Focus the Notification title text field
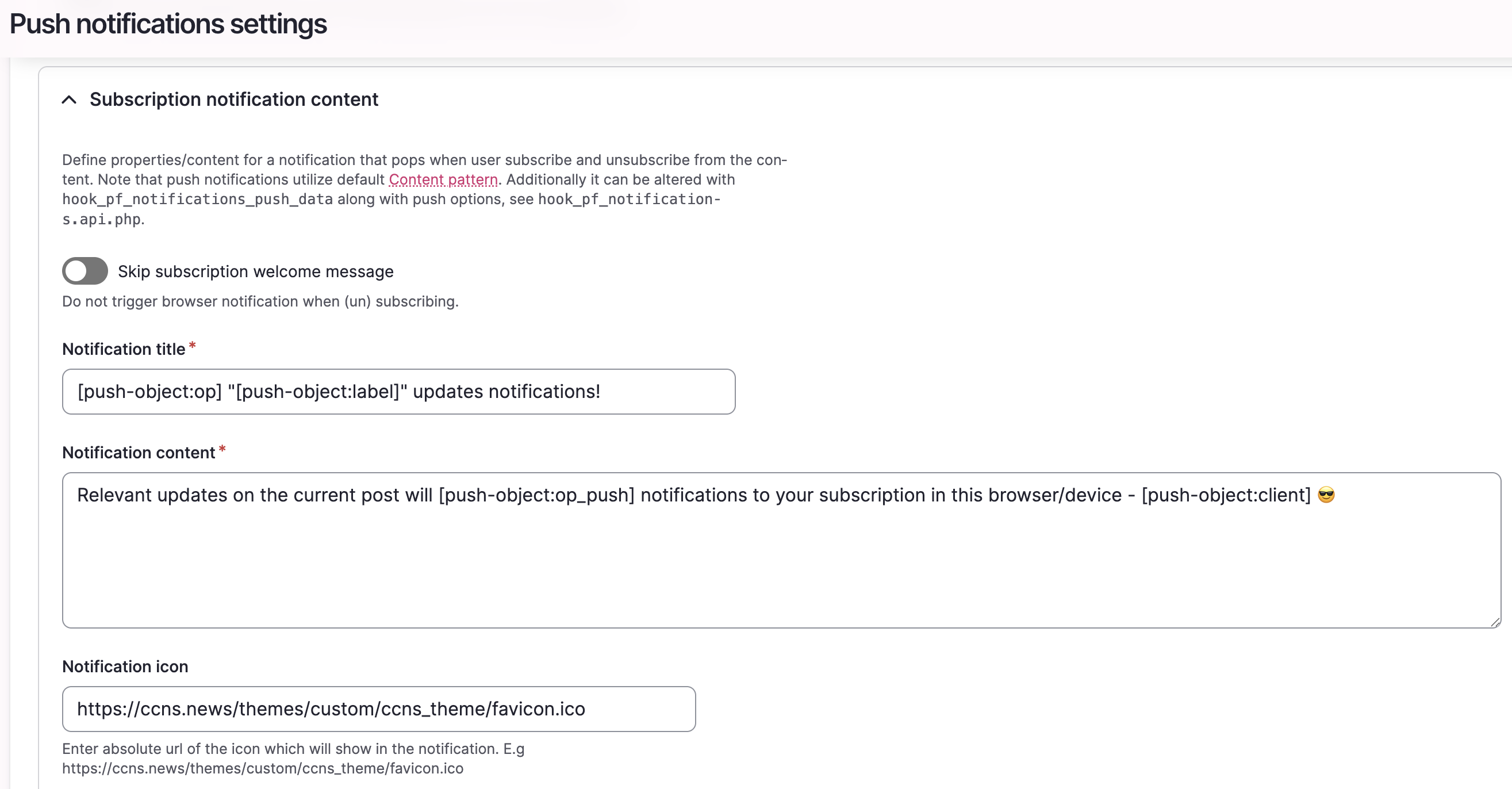 point(398,392)
